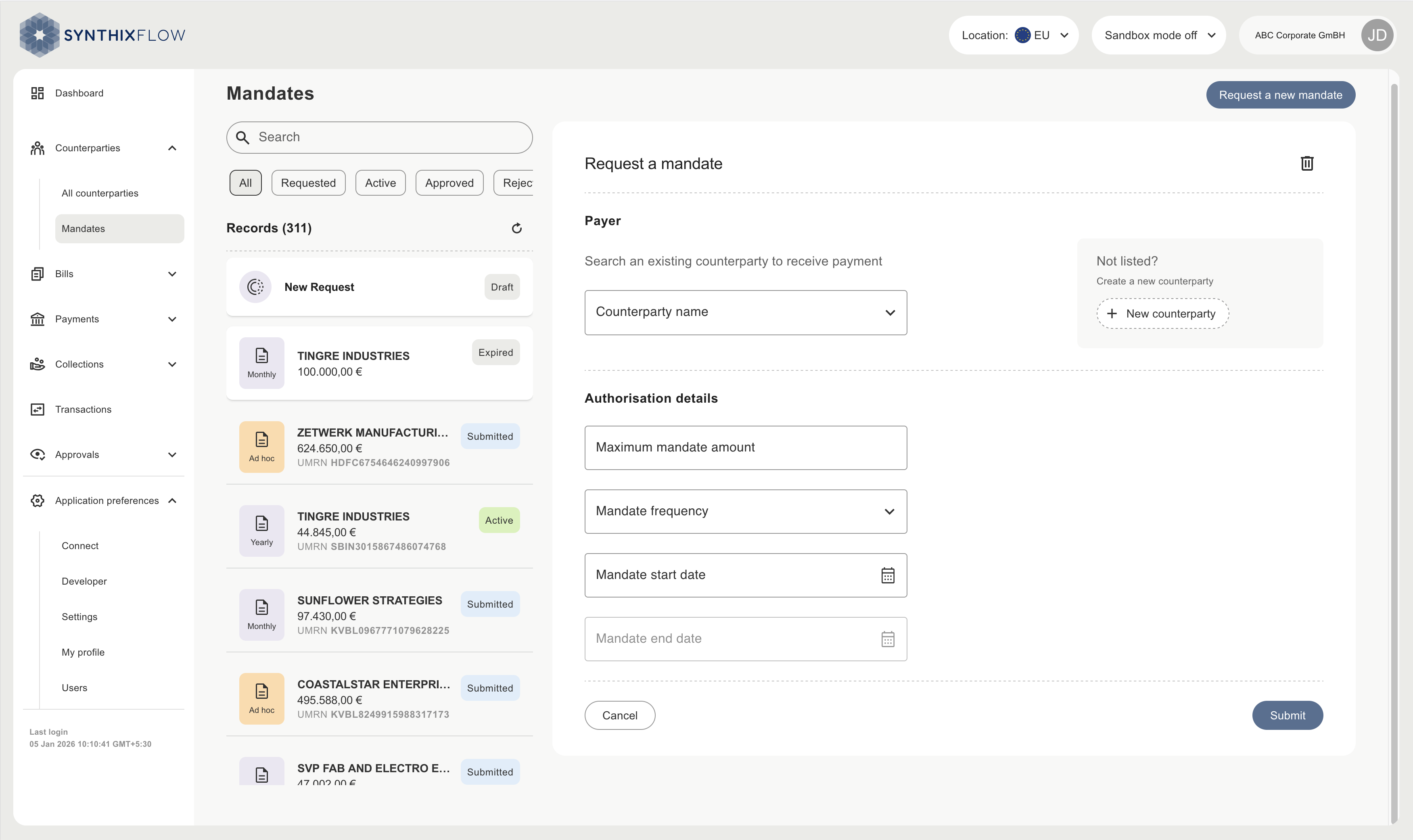Click the Ad hoc icon for Coastalstar

click(x=261, y=698)
